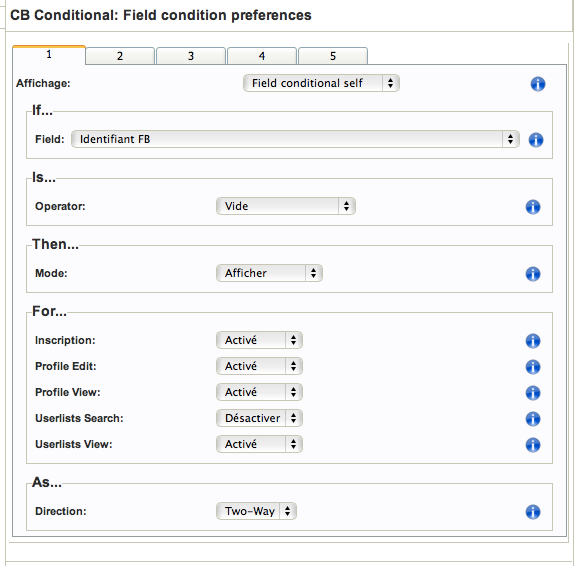The width and height of the screenshot is (574, 566).
Task: Show info tooltip for Mode
Action: click(x=533, y=274)
